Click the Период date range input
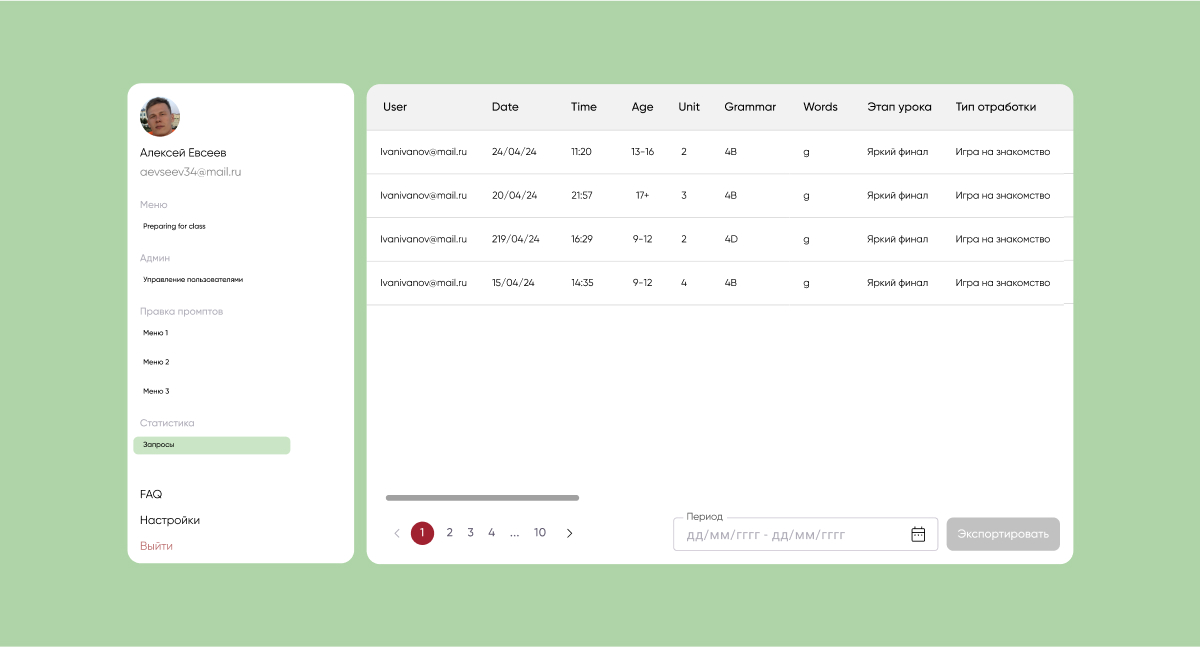The width and height of the screenshot is (1200, 647). coord(790,535)
